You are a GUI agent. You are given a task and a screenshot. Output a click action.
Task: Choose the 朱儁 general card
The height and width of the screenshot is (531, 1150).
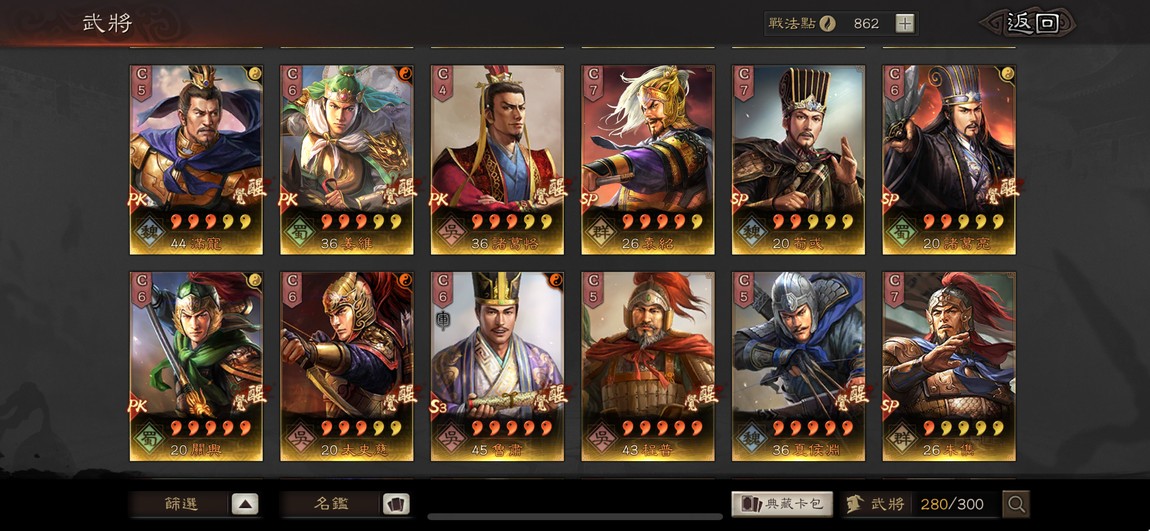click(949, 367)
